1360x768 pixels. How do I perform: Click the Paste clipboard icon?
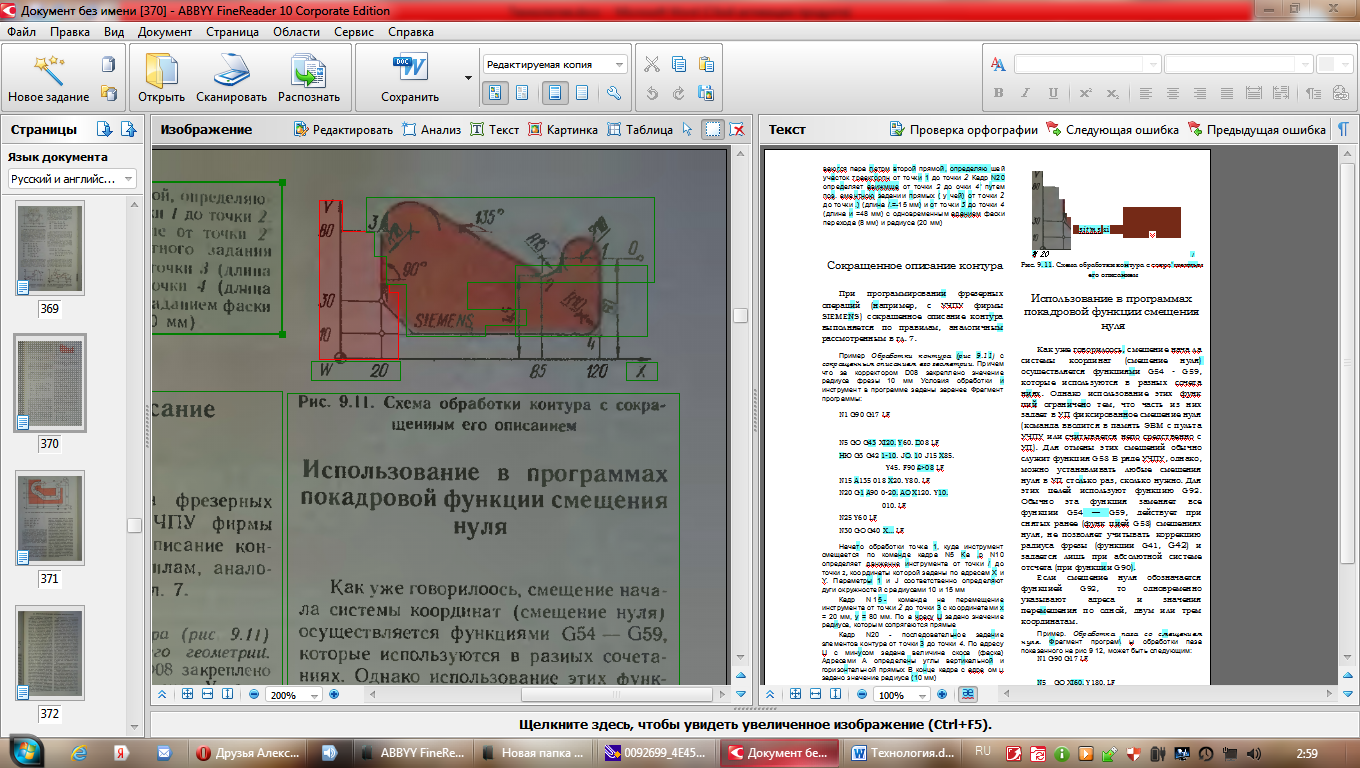click(706, 65)
